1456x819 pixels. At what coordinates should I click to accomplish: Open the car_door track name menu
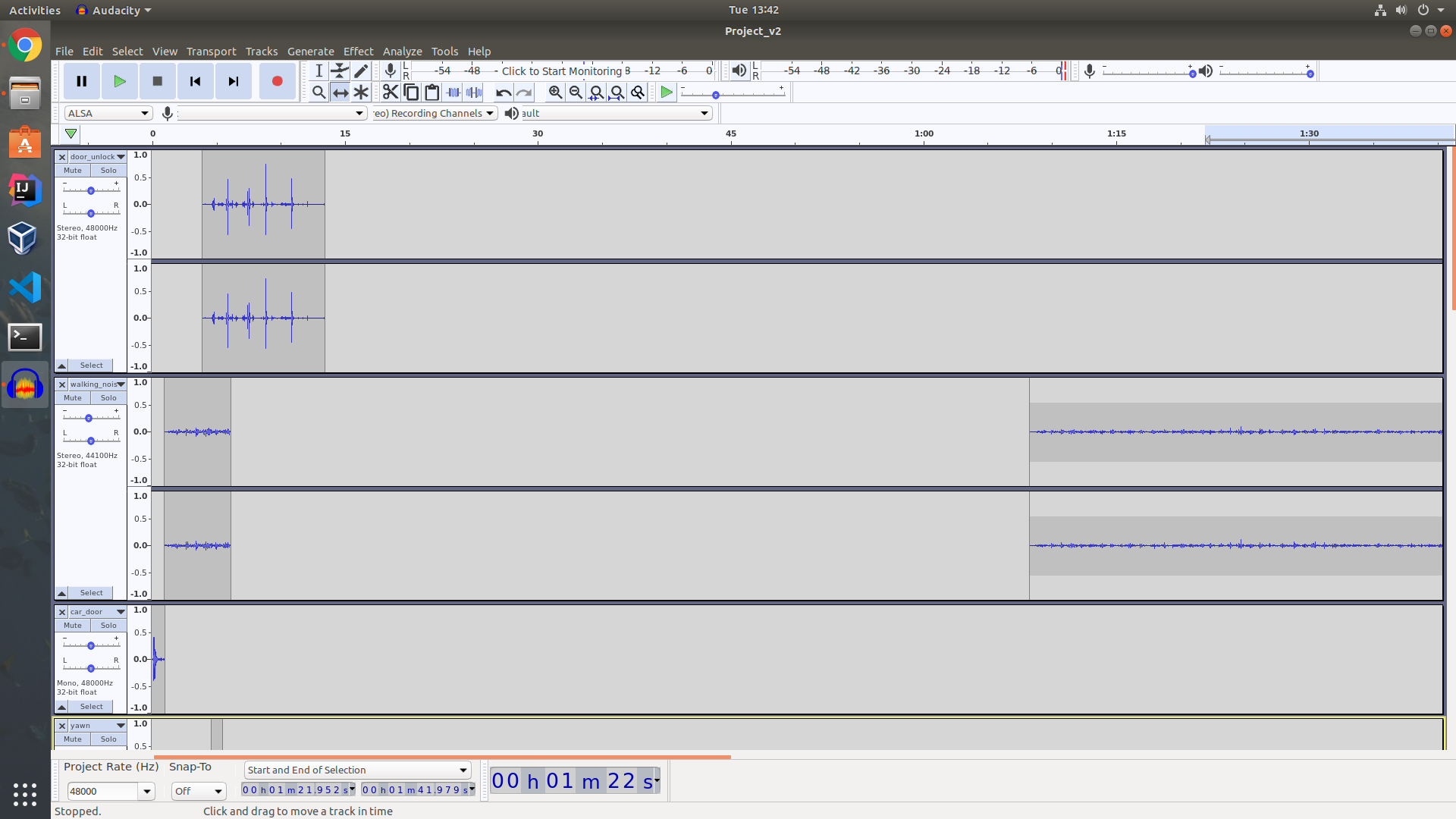97,612
